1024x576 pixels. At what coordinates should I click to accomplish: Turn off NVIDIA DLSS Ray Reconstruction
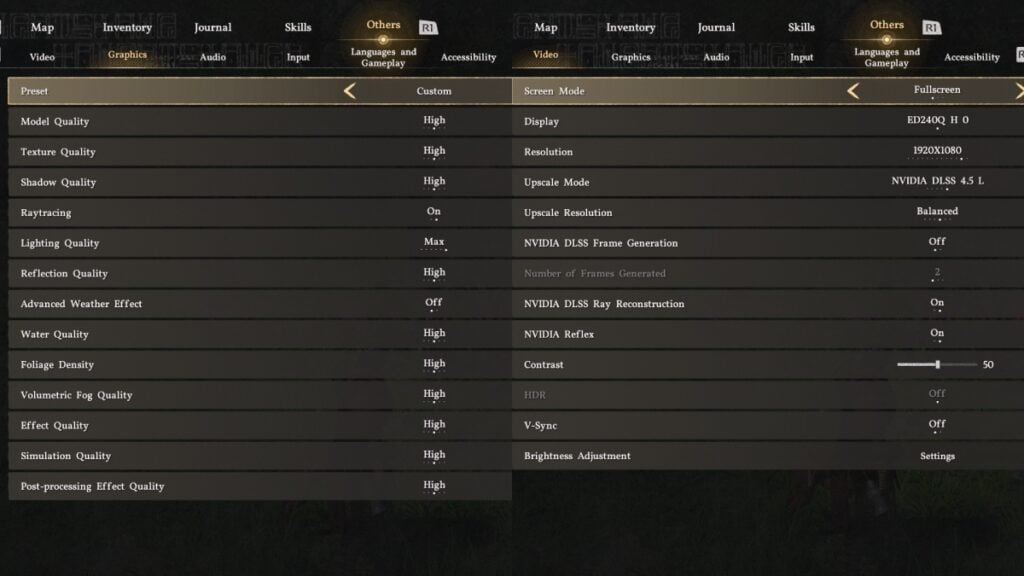click(936, 303)
